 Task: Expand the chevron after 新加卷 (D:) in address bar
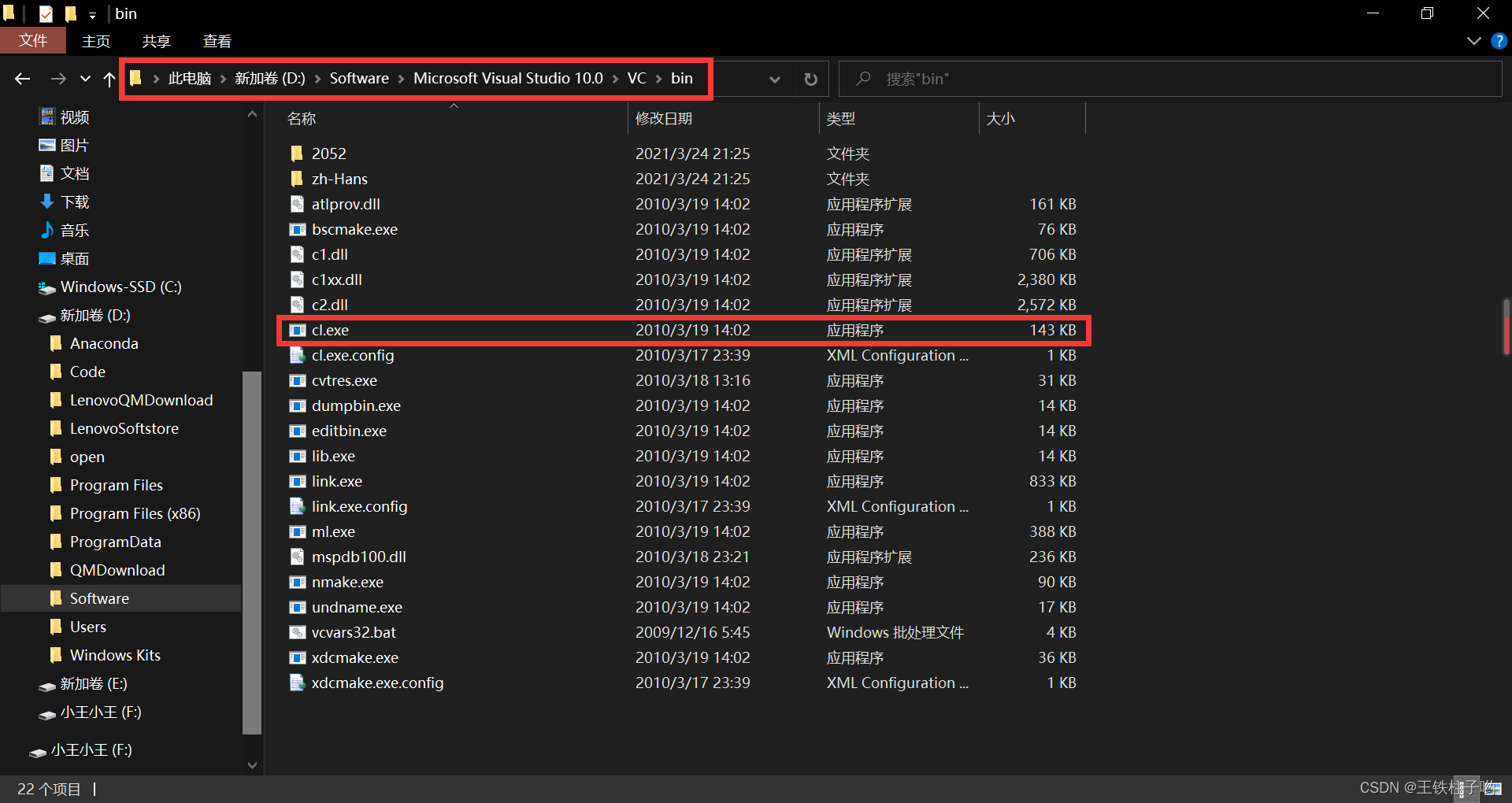pyautogui.click(x=317, y=79)
